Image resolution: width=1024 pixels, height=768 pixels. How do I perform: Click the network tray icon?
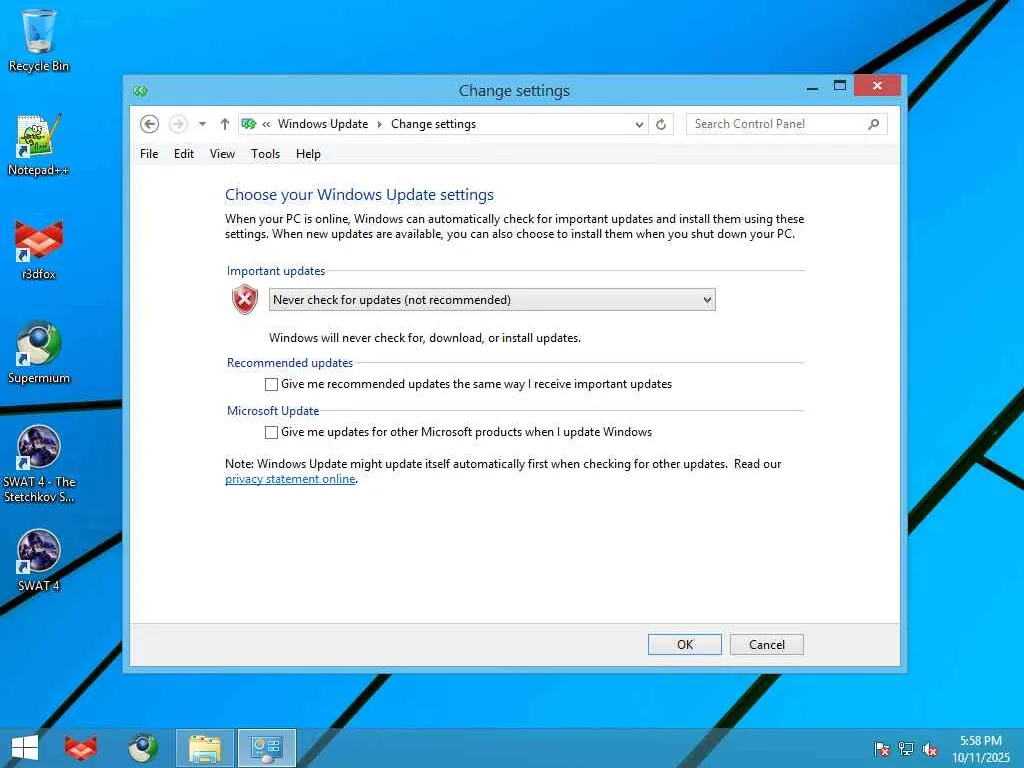(x=906, y=748)
